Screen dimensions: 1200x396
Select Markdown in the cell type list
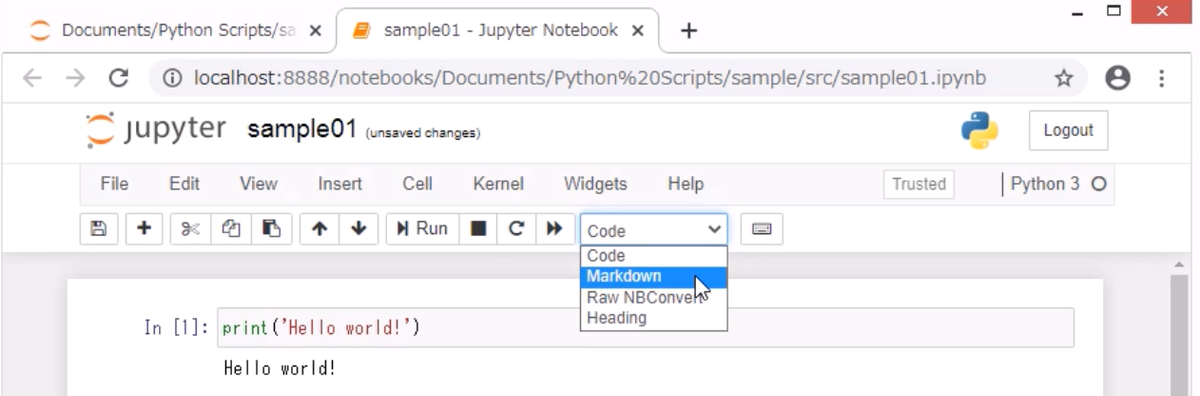point(654,276)
